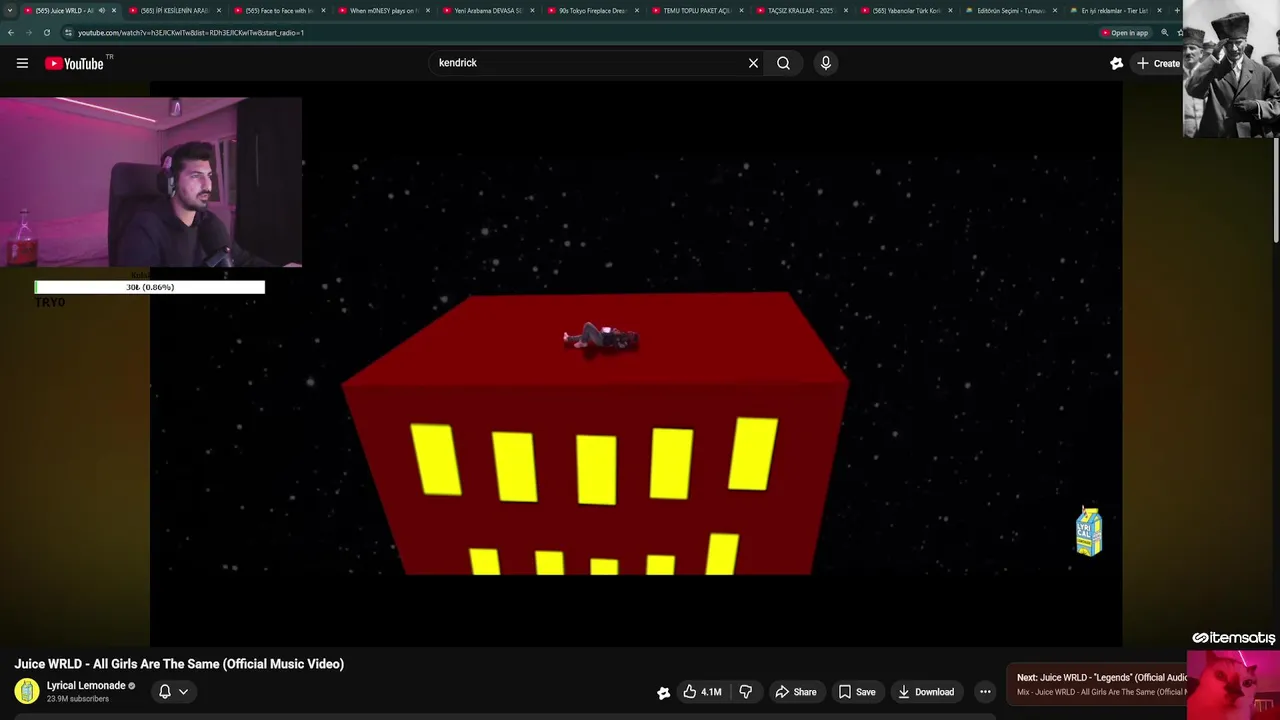Close the TEMU TOPLU PAKET tab
Screen dimensions: 1280x720
click(x=741, y=10)
